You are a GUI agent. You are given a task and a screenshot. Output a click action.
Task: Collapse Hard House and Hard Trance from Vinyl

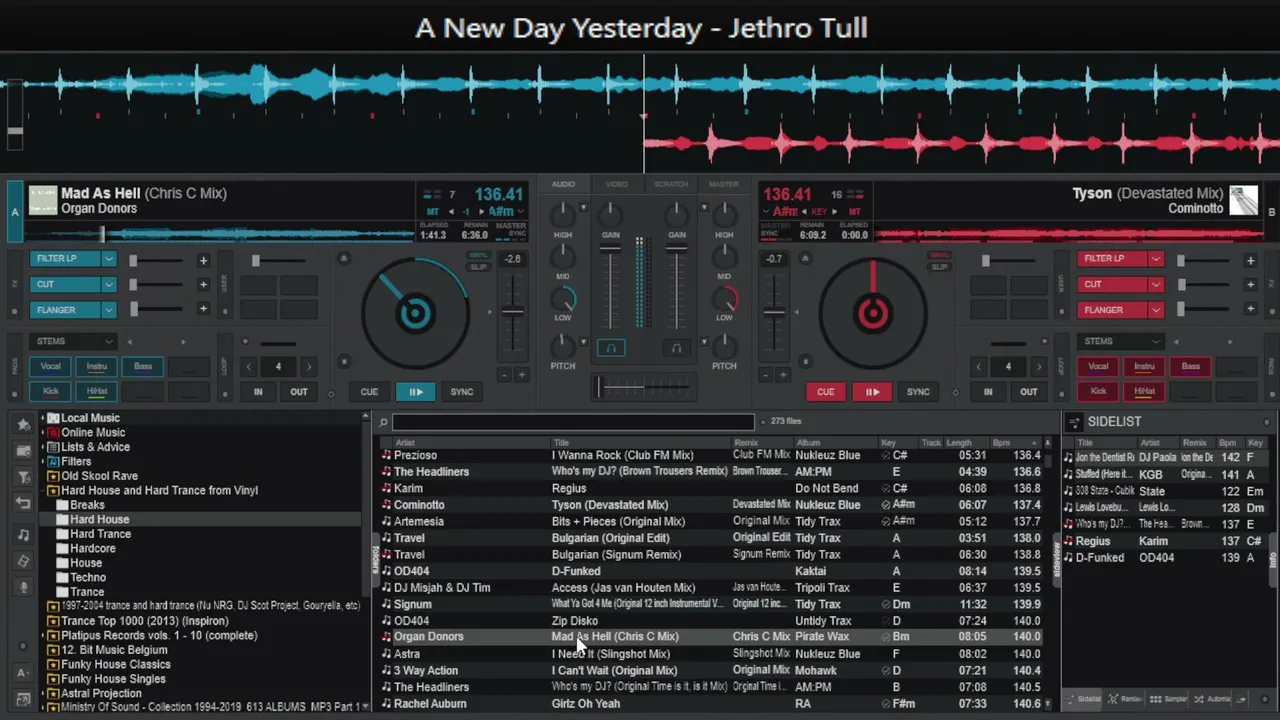[43, 491]
